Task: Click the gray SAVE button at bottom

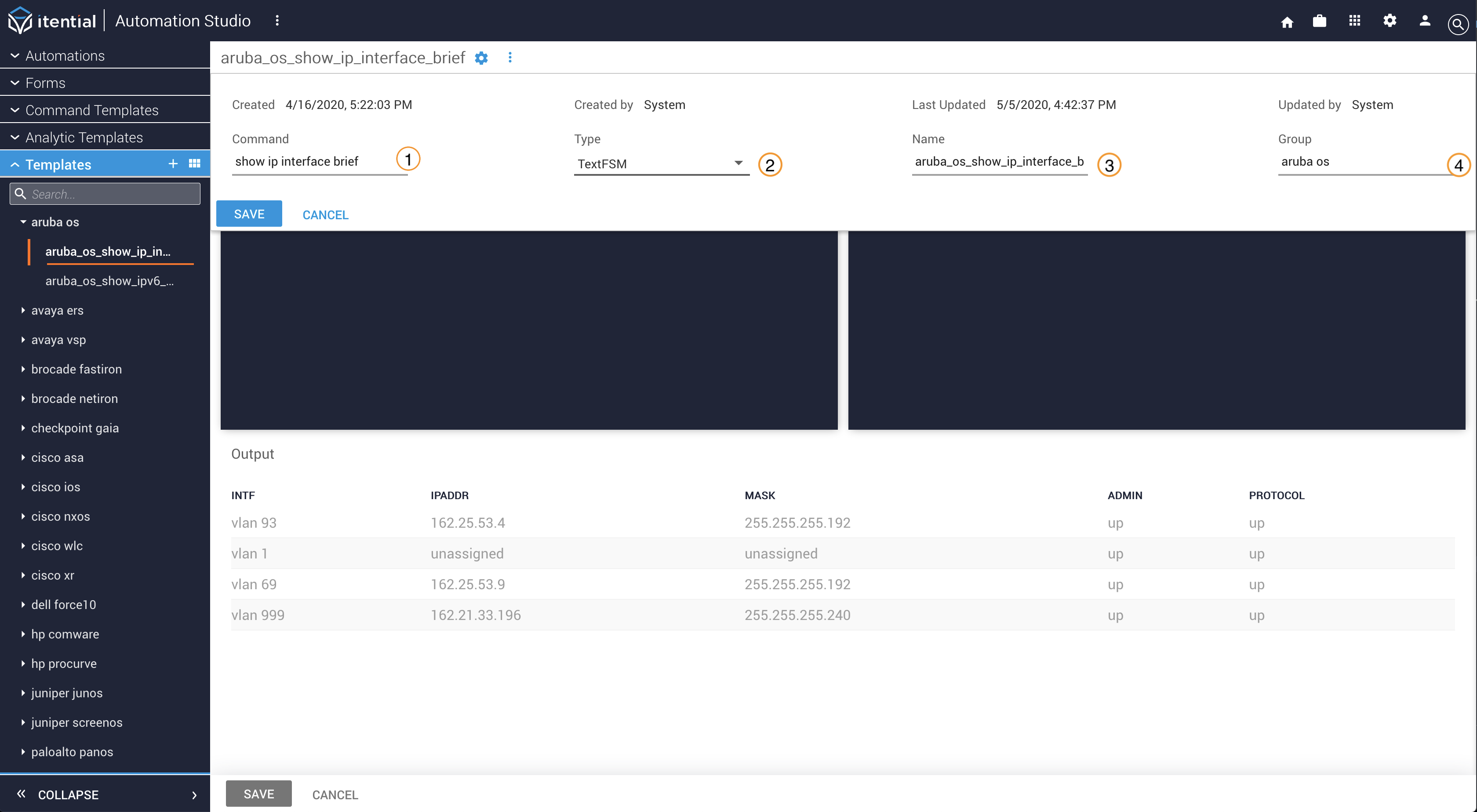Action: click(258, 794)
